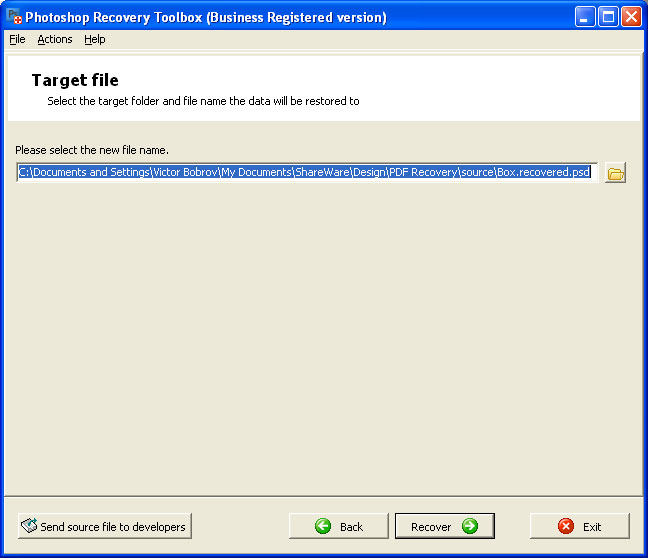648x558 pixels.
Task: Click 'Please select the new file name.' label
Action: 92,150
